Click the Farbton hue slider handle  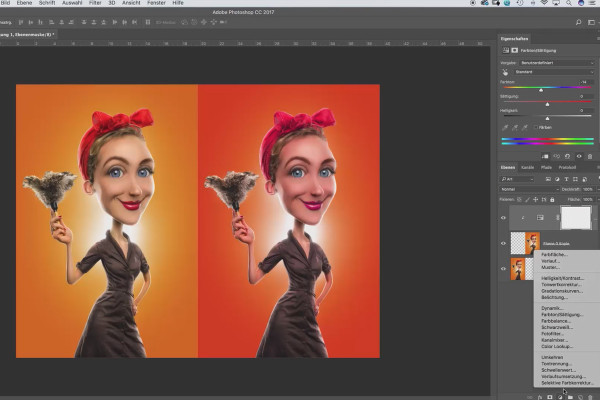pyautogui.click(x=541, y=90)
